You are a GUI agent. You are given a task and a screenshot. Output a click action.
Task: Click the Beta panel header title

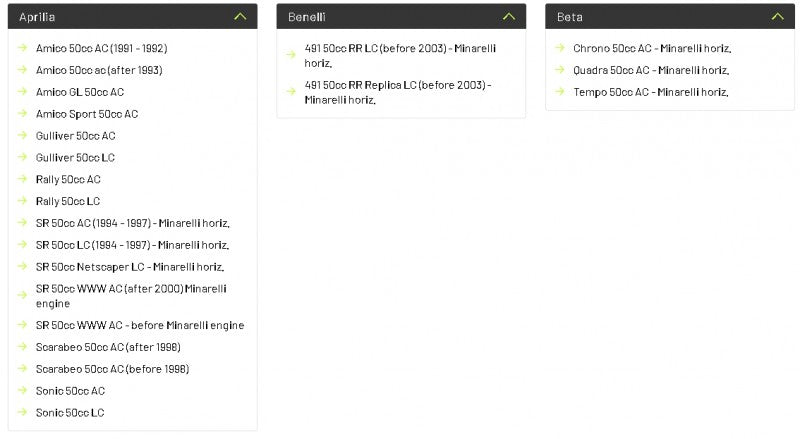pyautogui.click(x=570, y=17)
